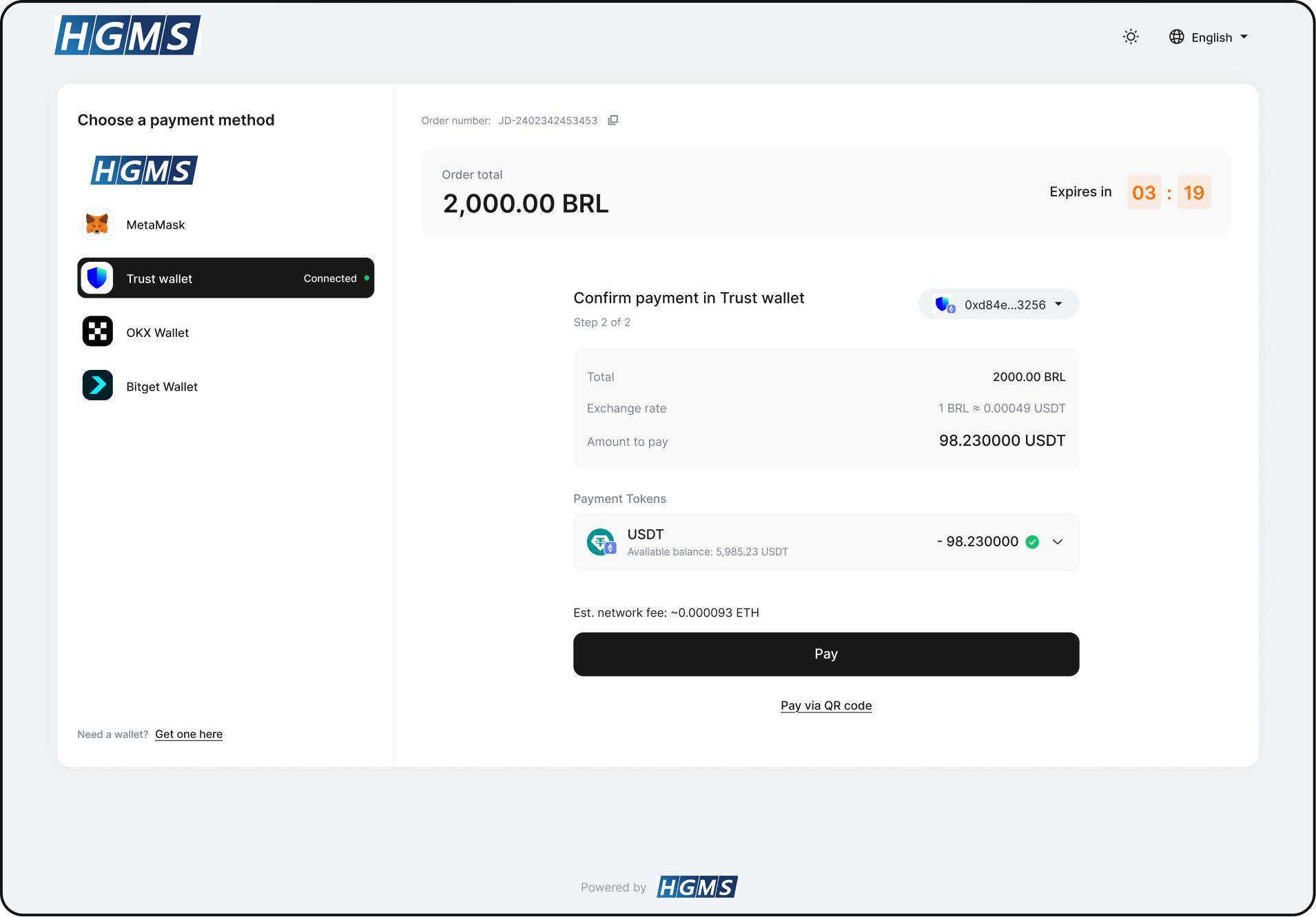
Task: Click the OKX Wallet icon
Action: (x=97, y=332)
